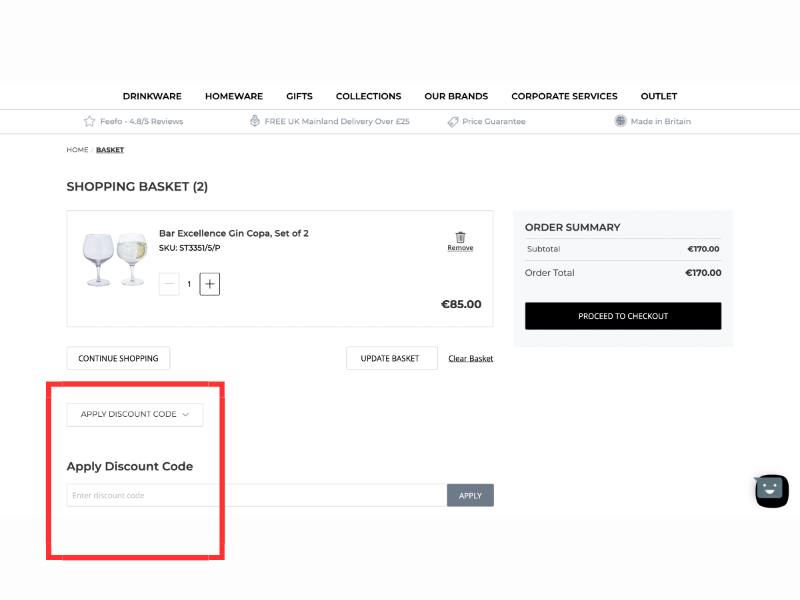Open the chat bot widget
Viewport: 800px width, 600px height.
coord(771,490)
